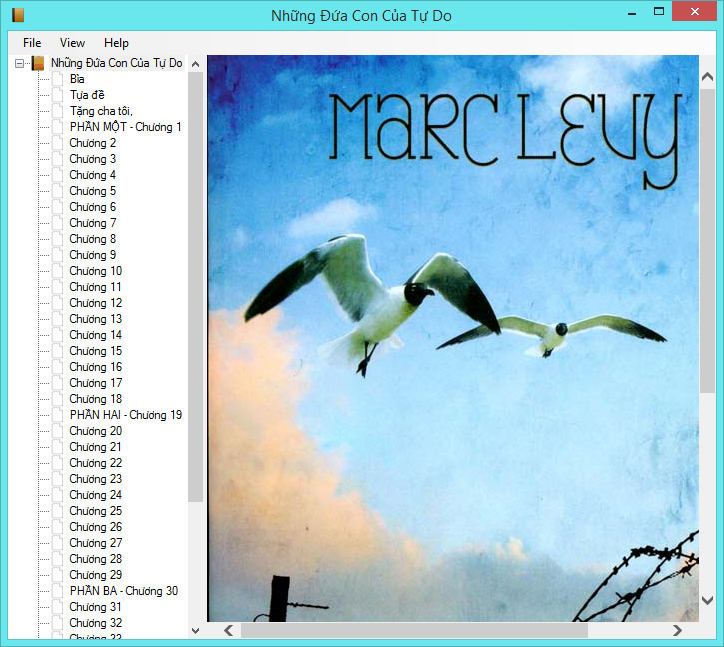This screenshot has height=647, width=724.
Task: Open the Tựa đề entry
Action: click(x=87, y=95)
